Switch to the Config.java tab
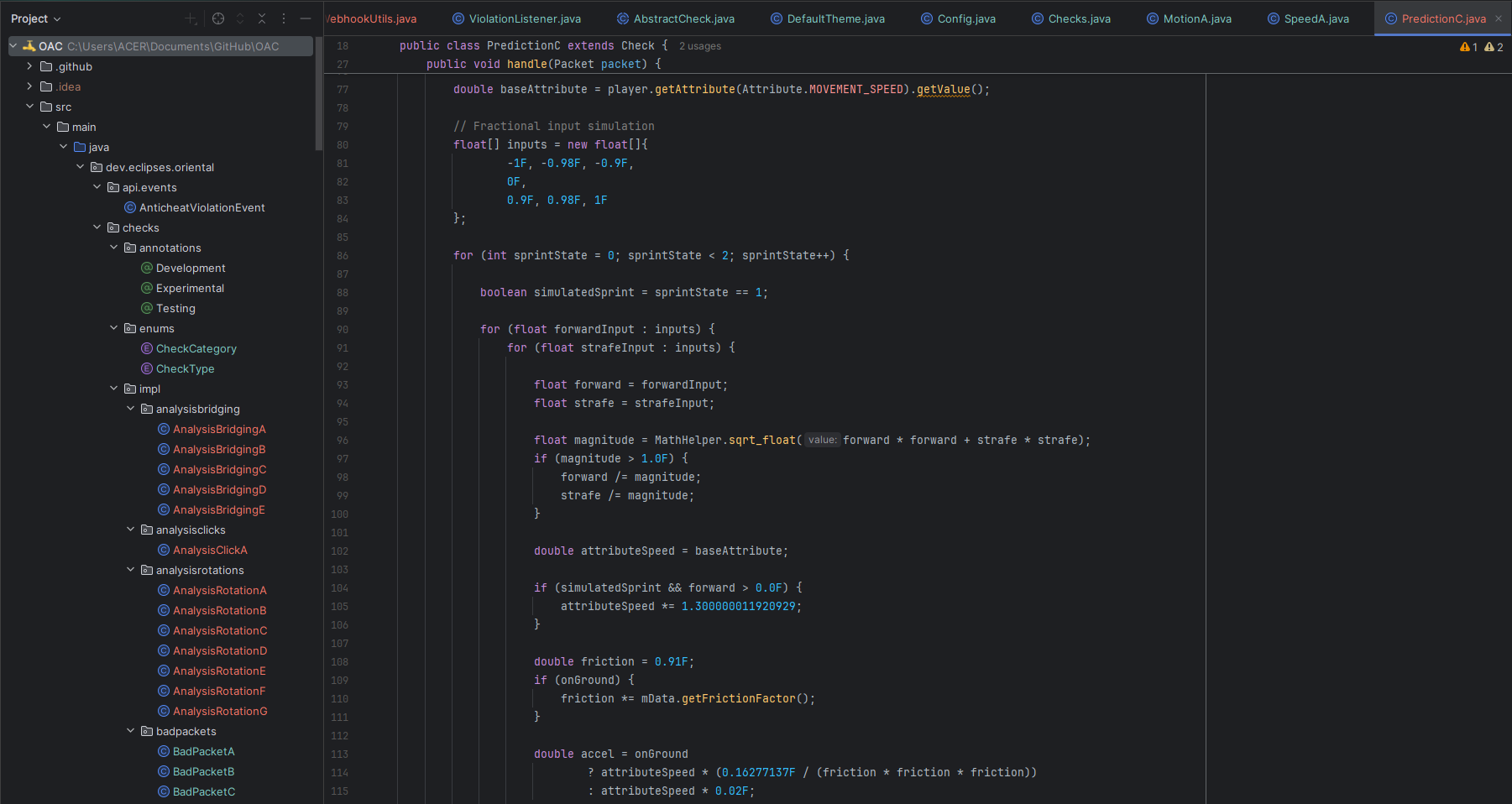Screen dimensions: 1512x804 pos(958,18)
